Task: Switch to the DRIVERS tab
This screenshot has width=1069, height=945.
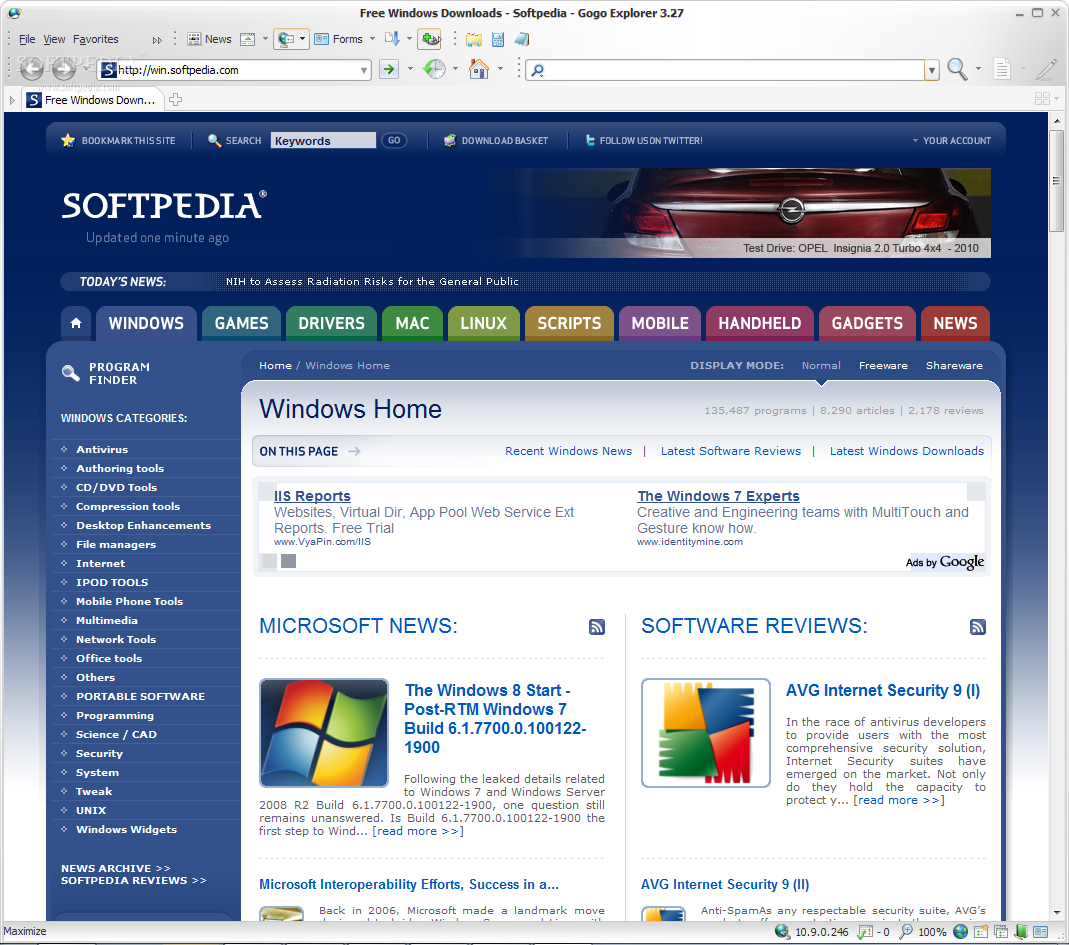Action: (331, 323)
